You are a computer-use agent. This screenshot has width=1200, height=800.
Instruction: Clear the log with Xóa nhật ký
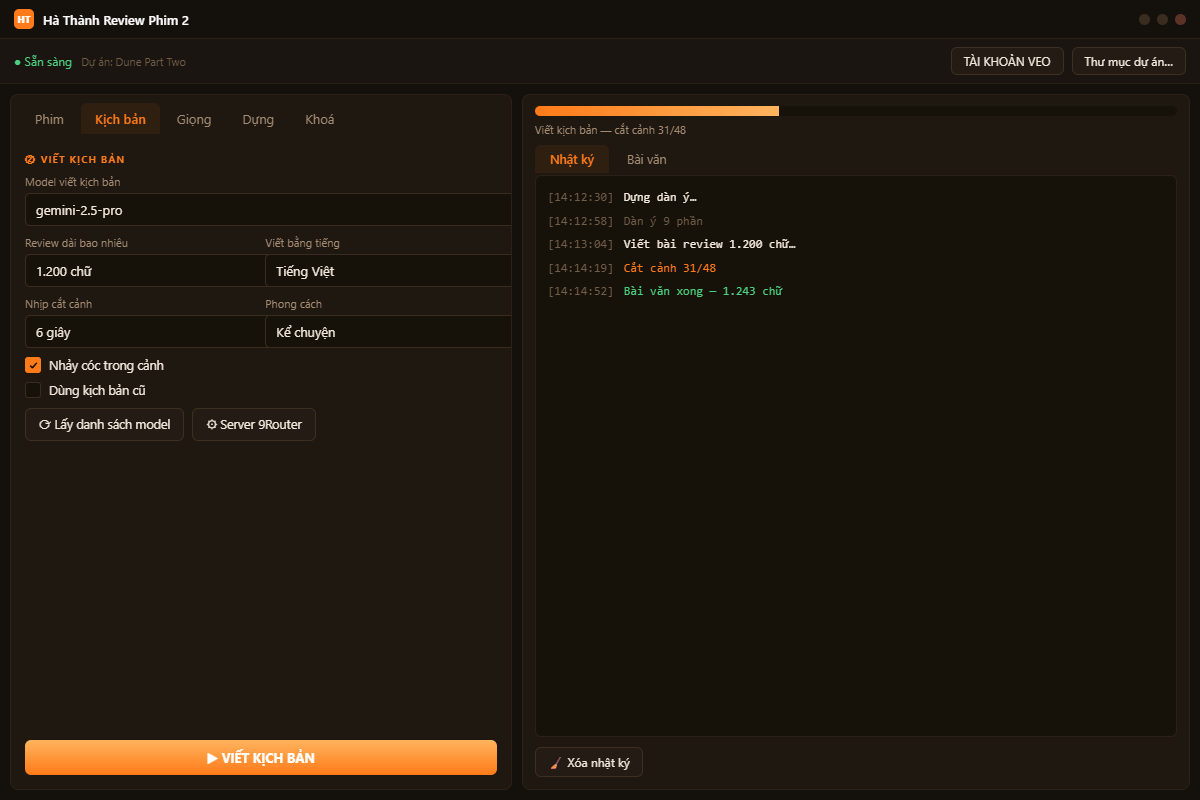(589, 762)
